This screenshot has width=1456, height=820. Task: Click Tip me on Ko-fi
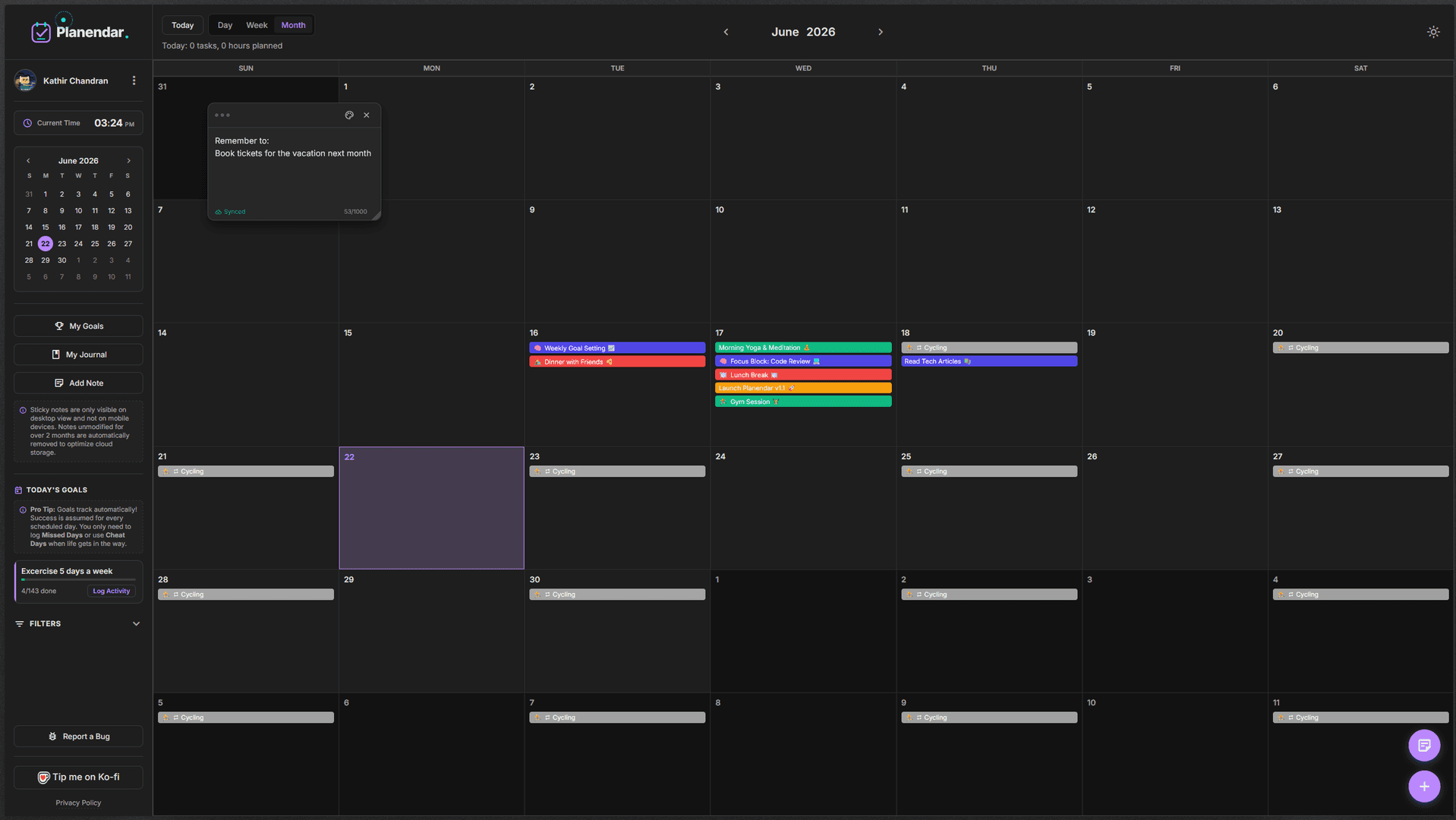click(x=78, y=777)
